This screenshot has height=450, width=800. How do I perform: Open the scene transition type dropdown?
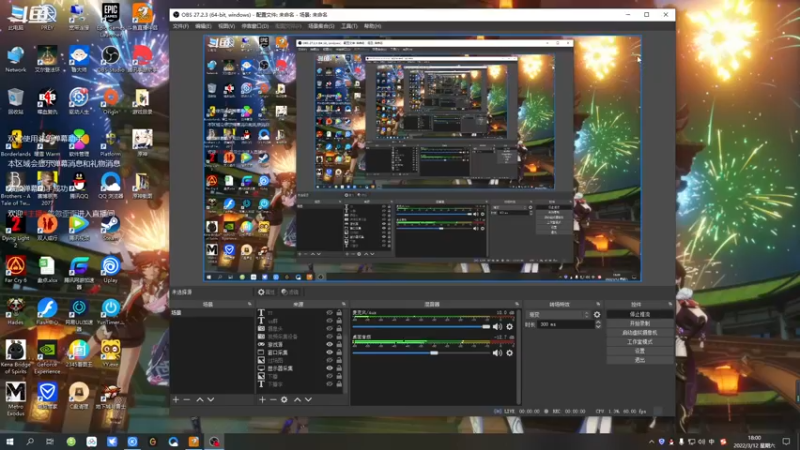coord(558,315)
